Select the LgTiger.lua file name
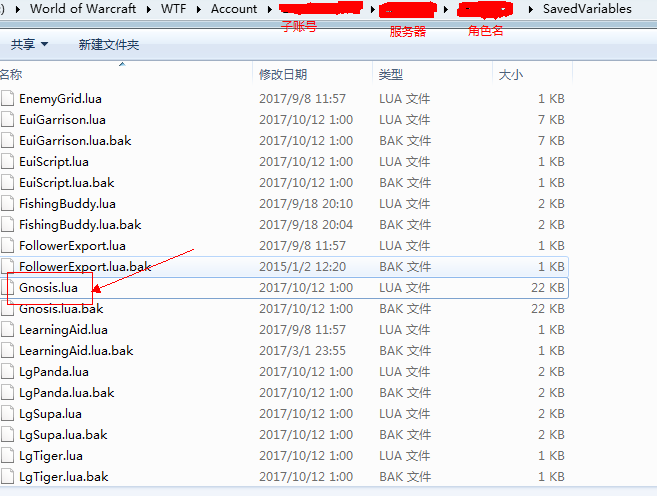Viewport: 657px width, 496px height. (51, 456)
